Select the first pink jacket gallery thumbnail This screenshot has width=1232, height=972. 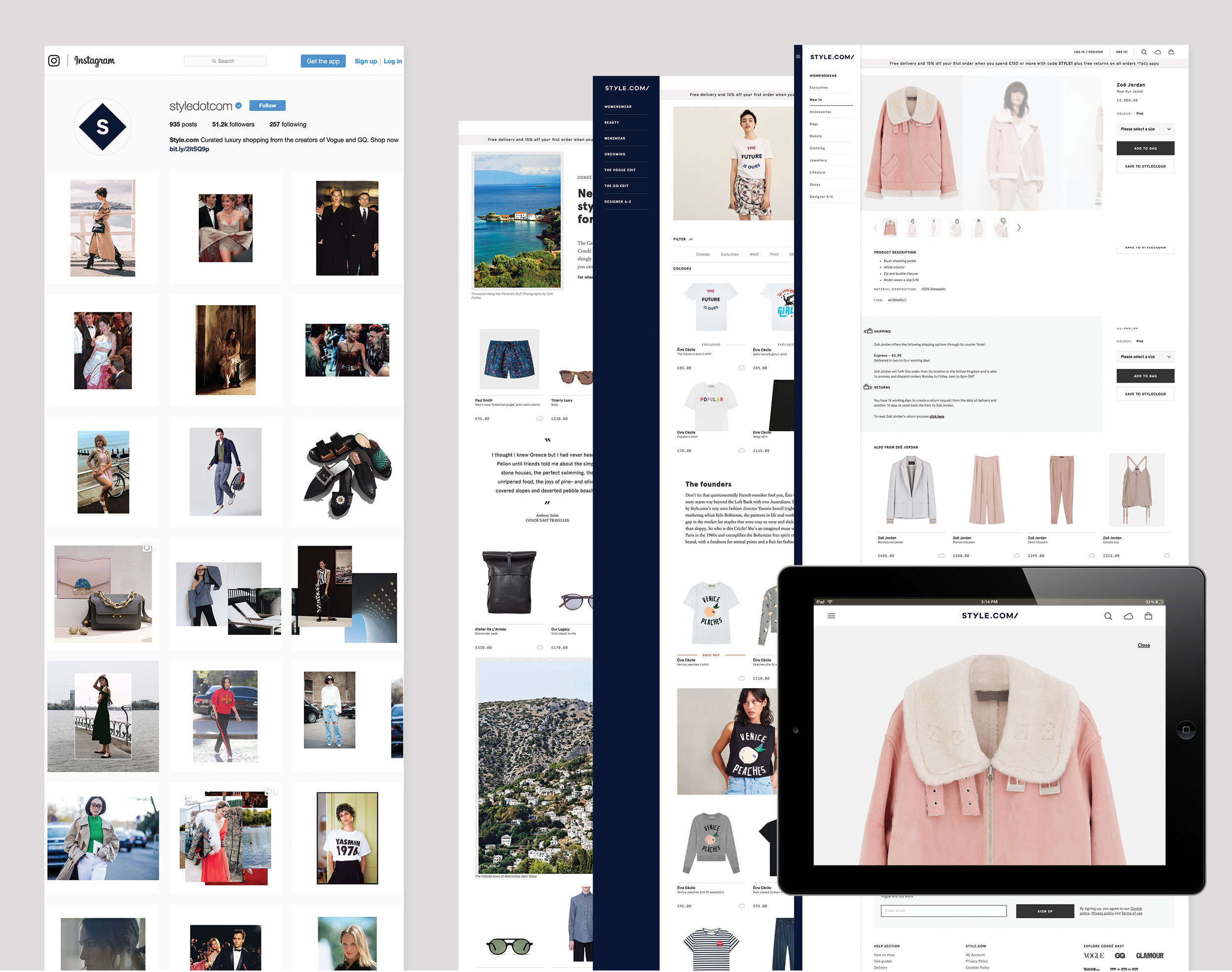point(890,228)
